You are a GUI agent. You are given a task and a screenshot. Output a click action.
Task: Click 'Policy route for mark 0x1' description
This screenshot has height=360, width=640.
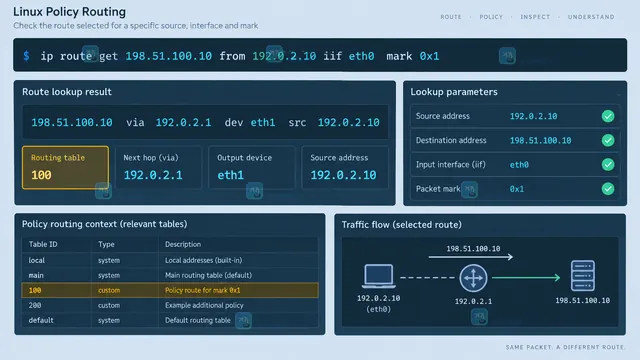pyautogui.click(x=202, y=290)
